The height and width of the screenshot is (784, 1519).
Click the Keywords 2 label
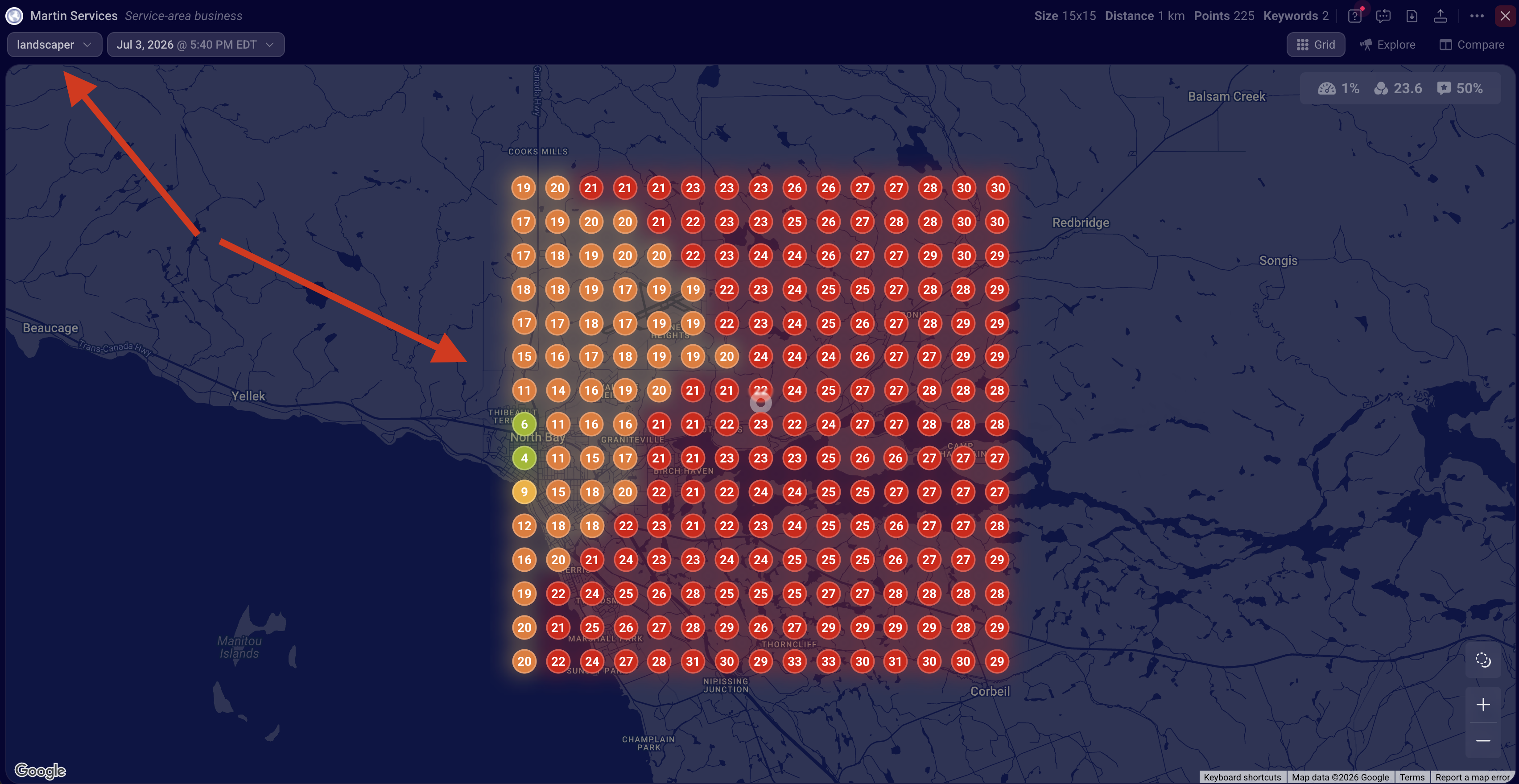tap(1296, 16)
